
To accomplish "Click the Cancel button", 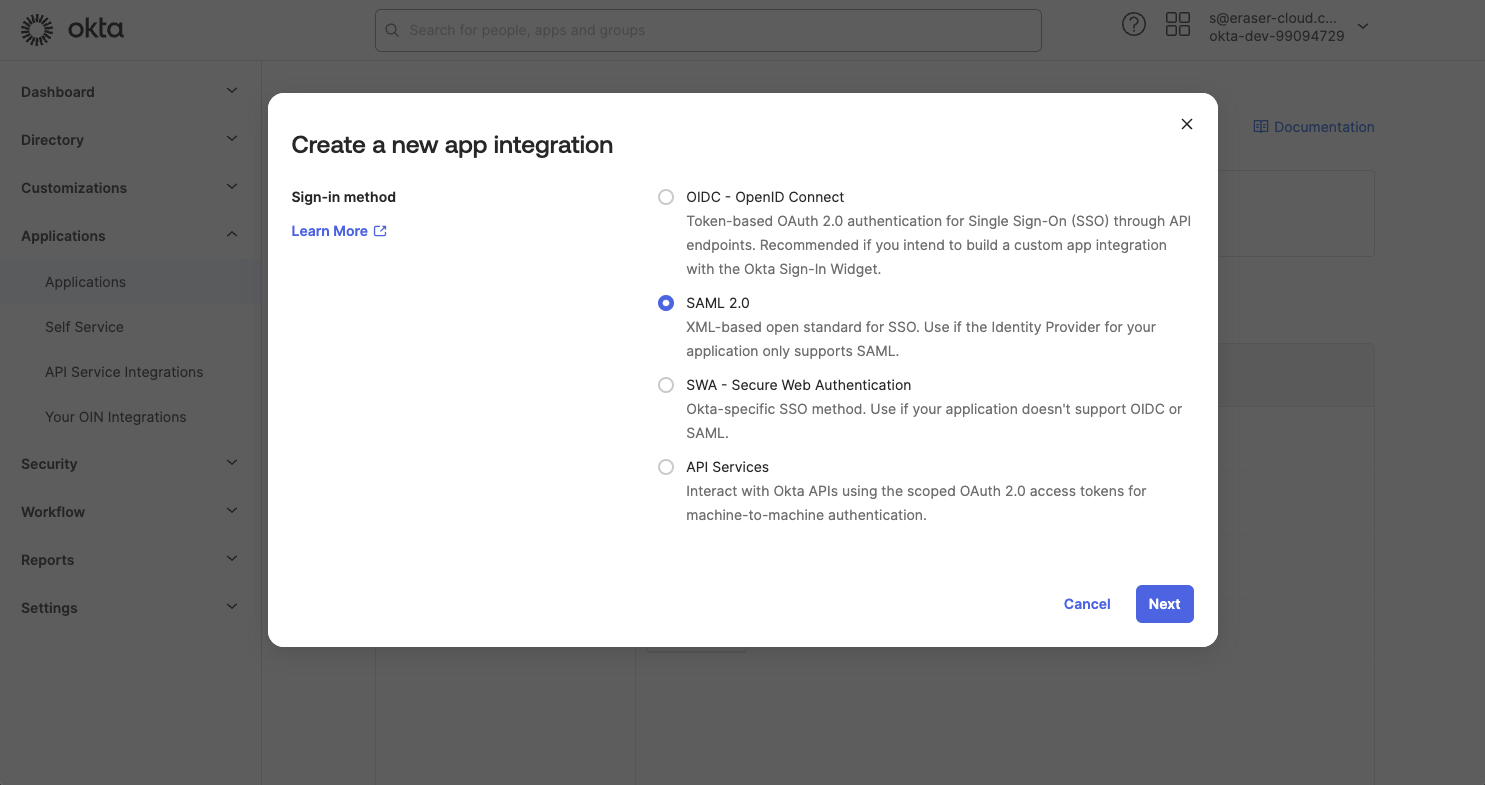I will point(1087,604).
